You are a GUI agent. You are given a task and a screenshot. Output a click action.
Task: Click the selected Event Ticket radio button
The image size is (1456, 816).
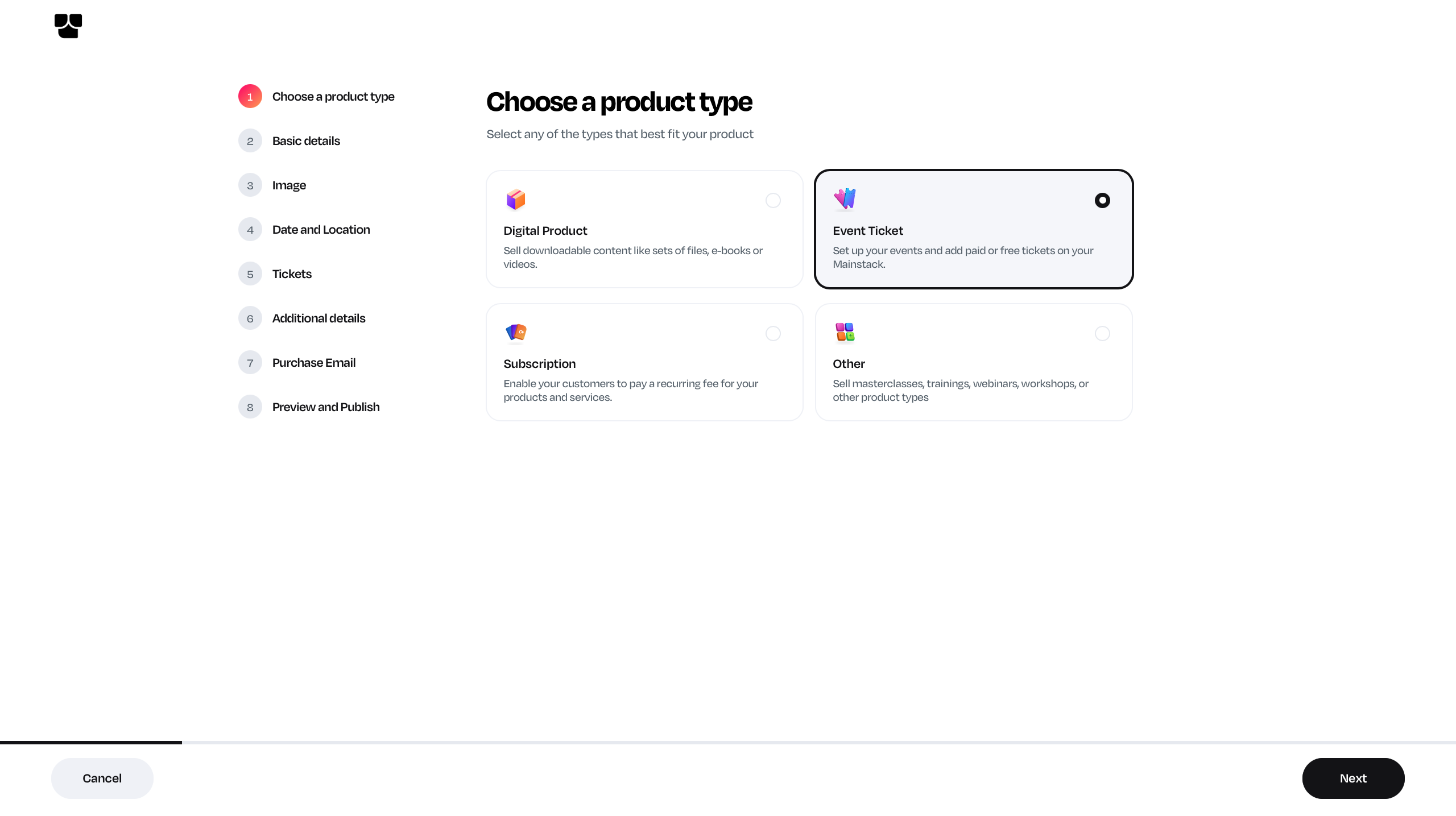1102,200
